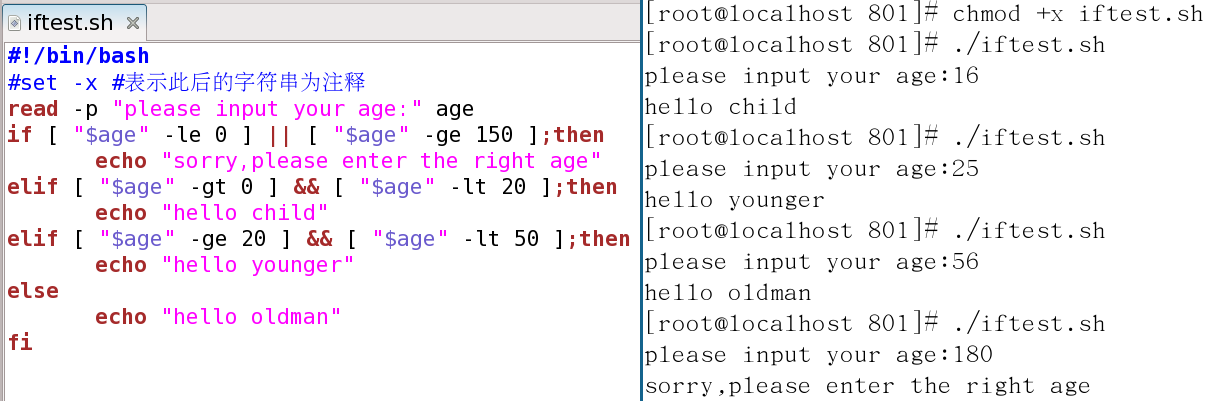This screenshot has width=1212, height=401.
Task: Select the iftest.sh editor tab
Action: pyautogui.click(x=74, y=21)
